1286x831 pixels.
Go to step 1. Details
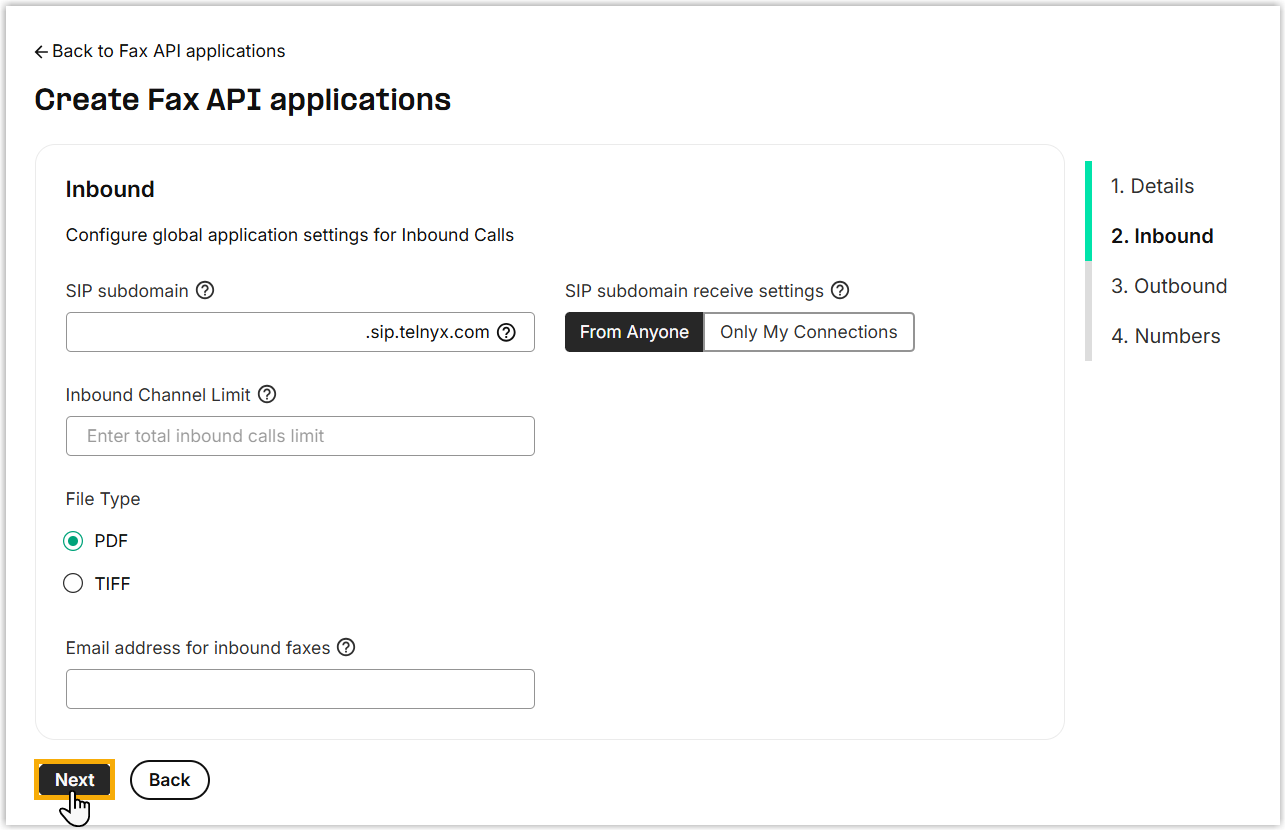(x=1152, y=186)
